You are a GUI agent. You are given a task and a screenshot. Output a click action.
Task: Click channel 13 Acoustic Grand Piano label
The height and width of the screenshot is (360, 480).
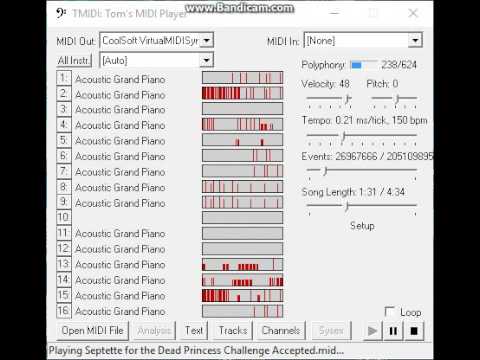(x=120, y=265)
